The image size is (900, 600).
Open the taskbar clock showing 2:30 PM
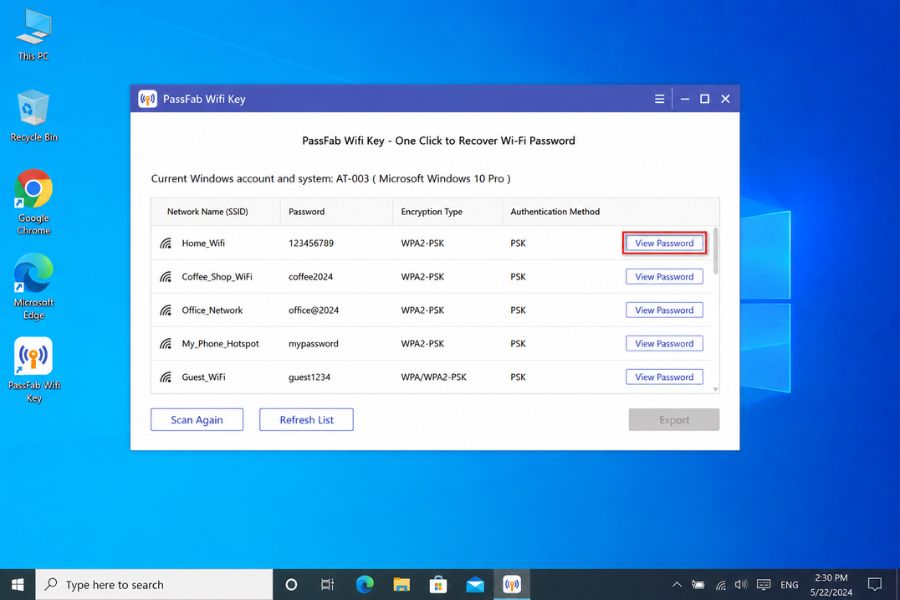(831, 584)
